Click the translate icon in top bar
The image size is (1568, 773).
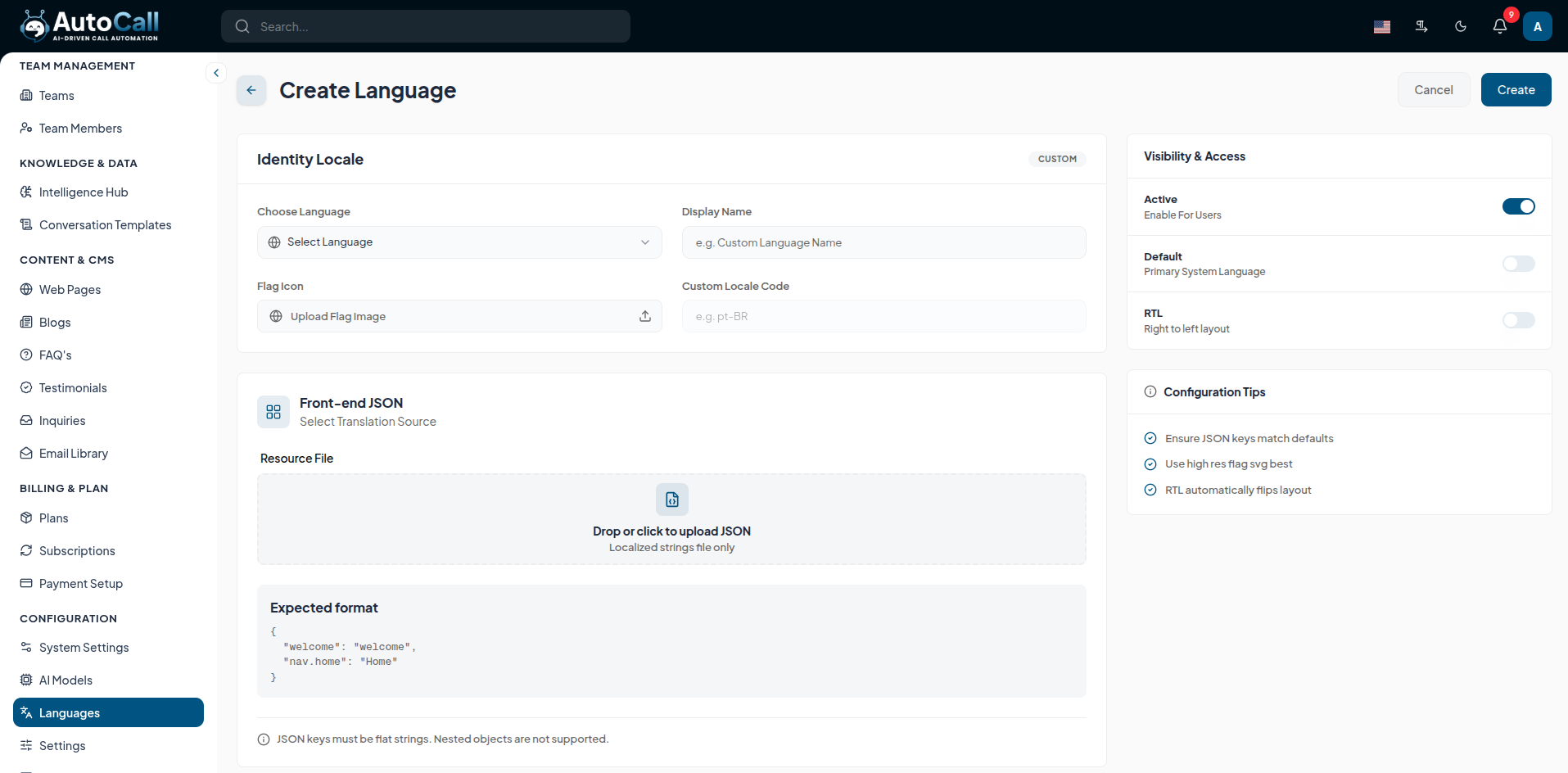1421,26
